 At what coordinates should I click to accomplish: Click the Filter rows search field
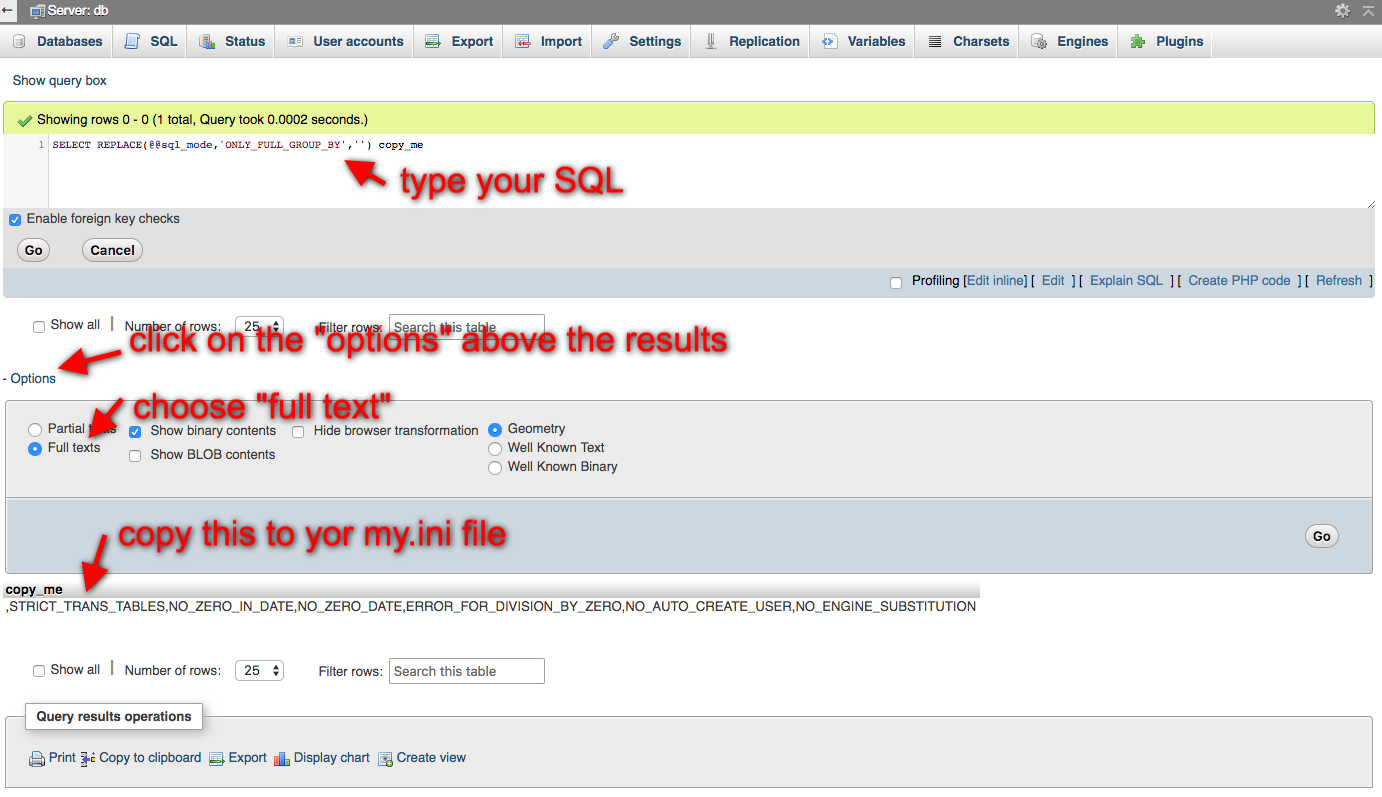pyautogui.click(x=466, y=326)
